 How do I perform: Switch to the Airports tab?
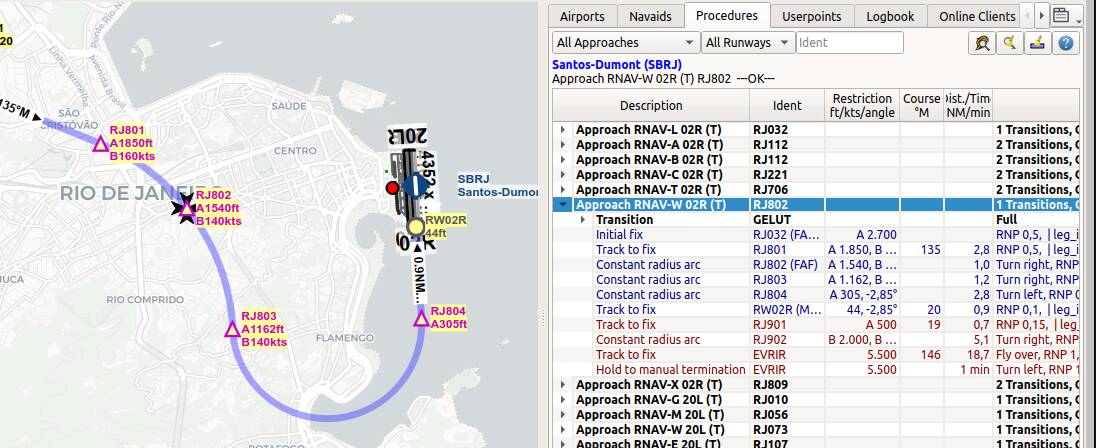582,16
